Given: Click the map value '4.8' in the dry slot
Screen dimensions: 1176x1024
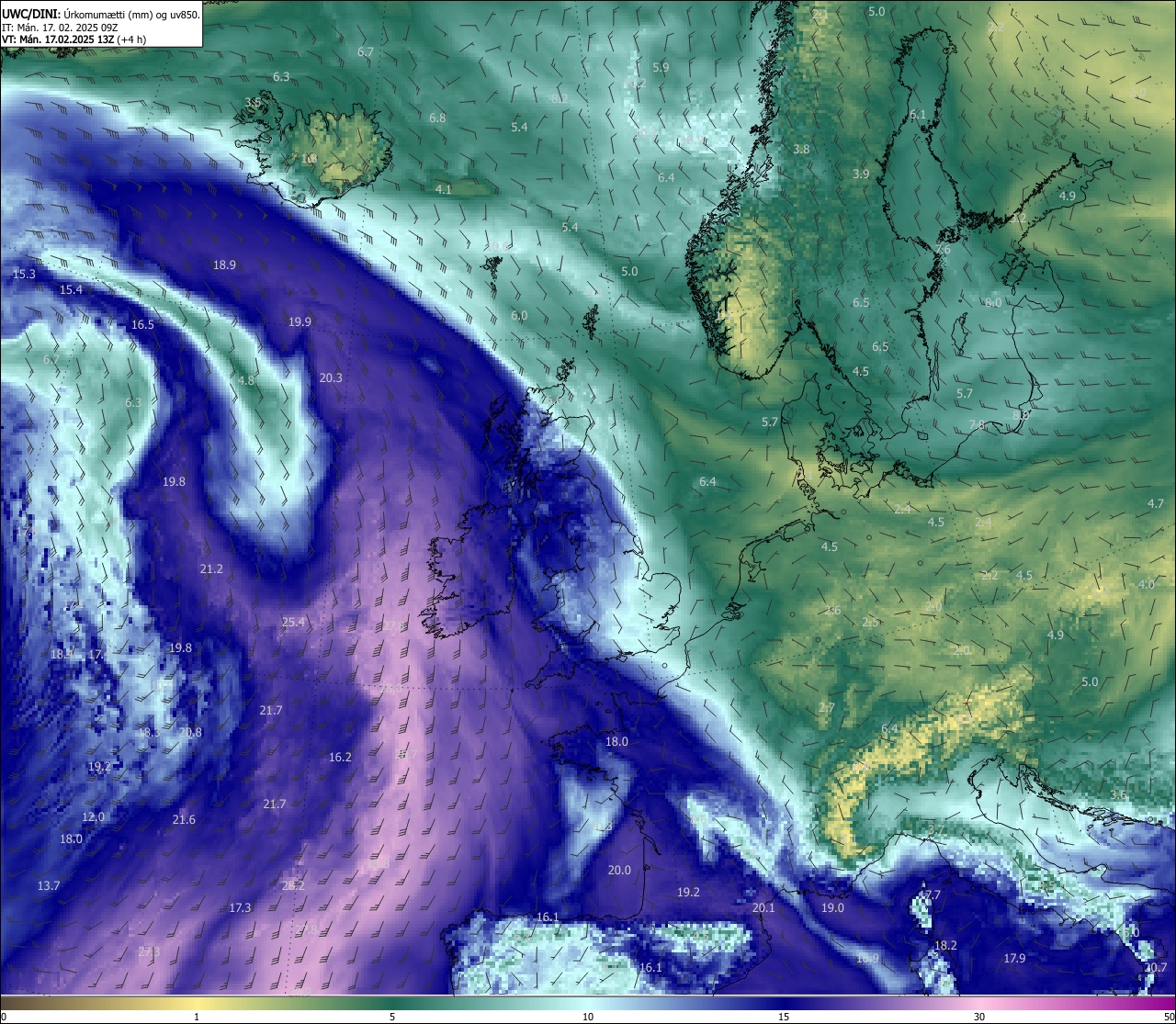Looking at the screenshot, I should click(246, 380).
